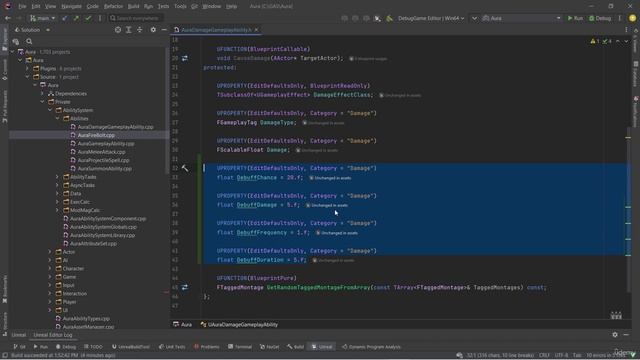
Task: Open the bottom panel settings gear
Action: [615, 335]
